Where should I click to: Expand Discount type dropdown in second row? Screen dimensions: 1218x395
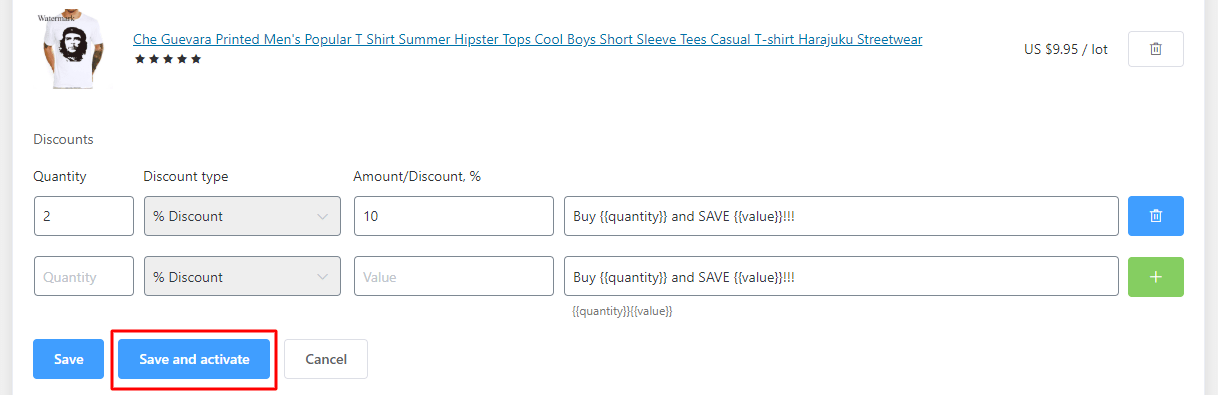[242, 277]
